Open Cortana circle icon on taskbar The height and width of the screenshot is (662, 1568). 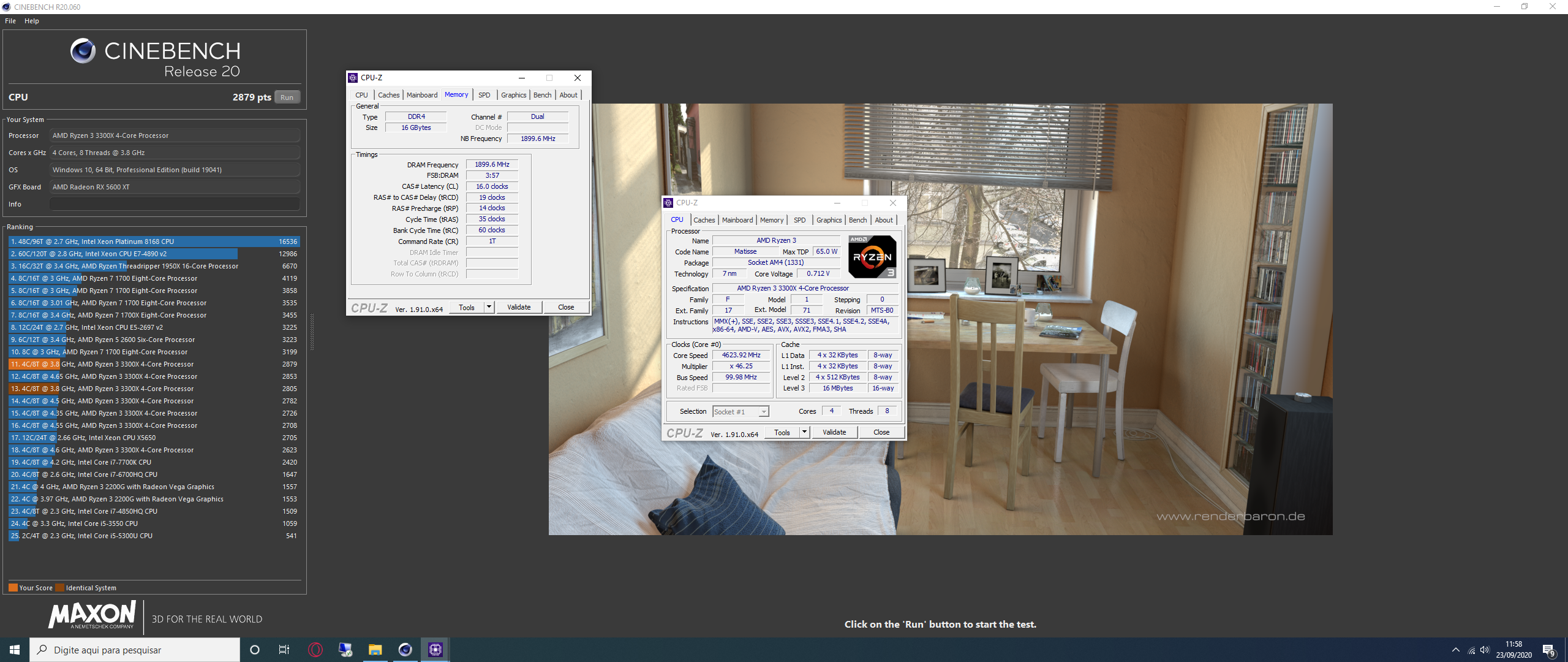[x=255, y=650]
